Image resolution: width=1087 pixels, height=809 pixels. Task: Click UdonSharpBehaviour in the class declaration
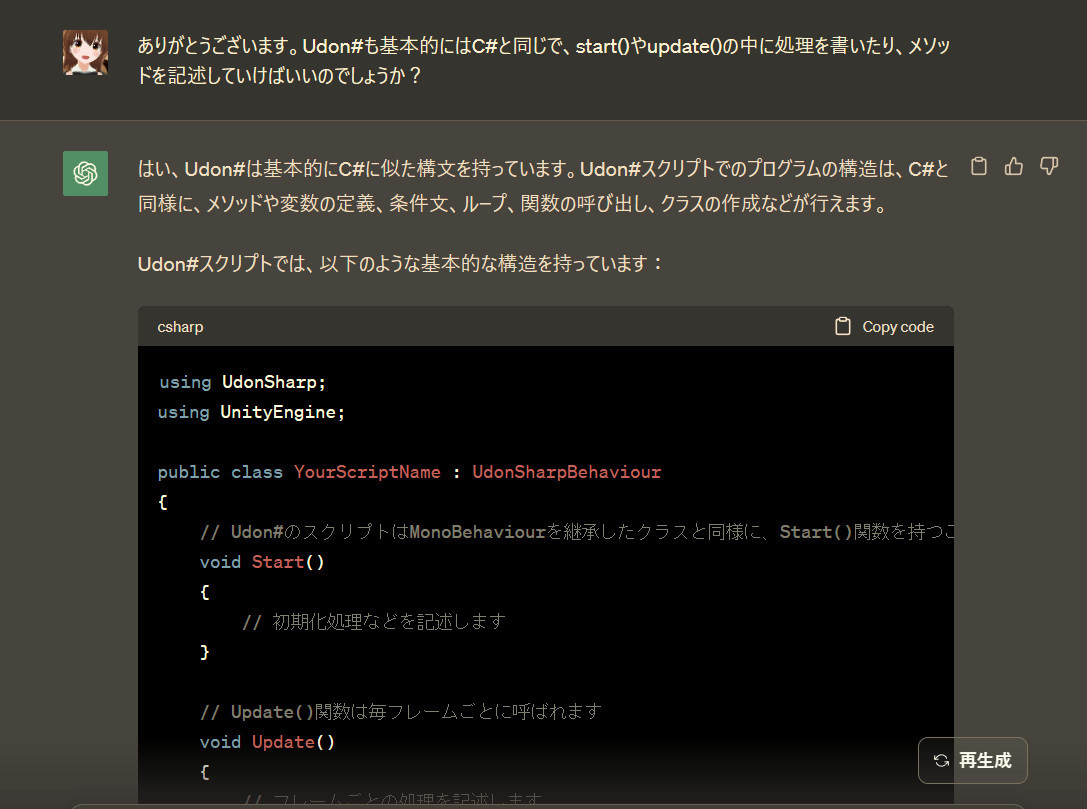pyautogui.click(x=566, y=472)
